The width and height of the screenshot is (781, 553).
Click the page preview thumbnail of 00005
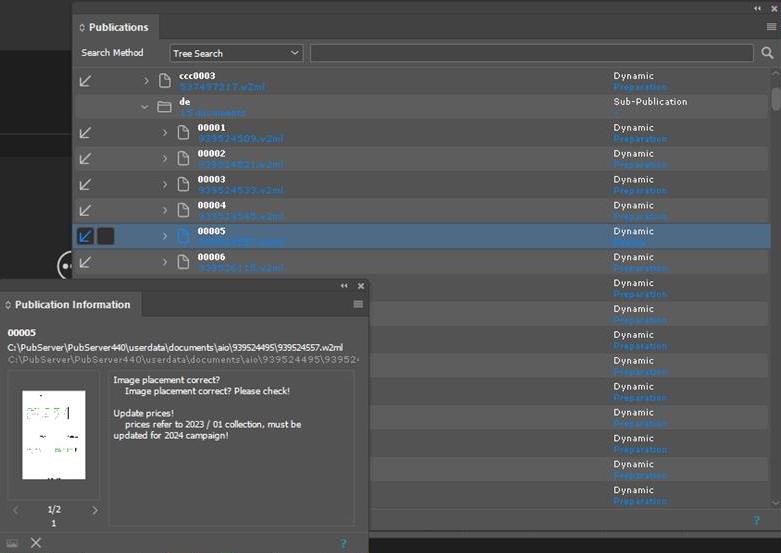point(54,435)
